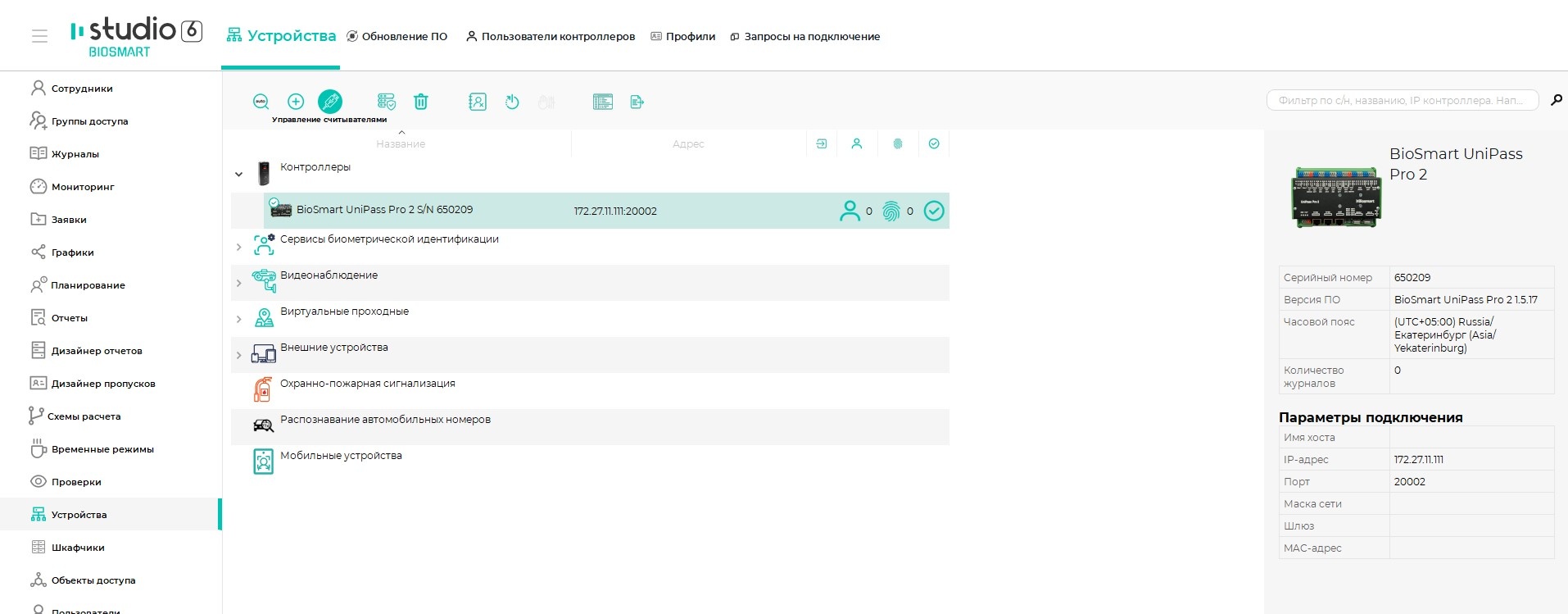Click the server shield settings toolbar icon

(x=386, y=102)
